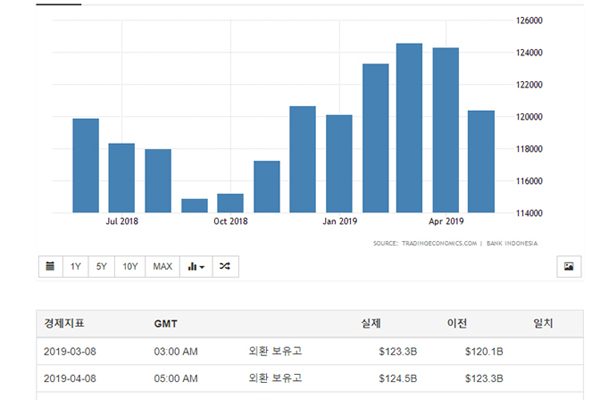
Task: Open the chart type dropdown
Action: point(195,266)
